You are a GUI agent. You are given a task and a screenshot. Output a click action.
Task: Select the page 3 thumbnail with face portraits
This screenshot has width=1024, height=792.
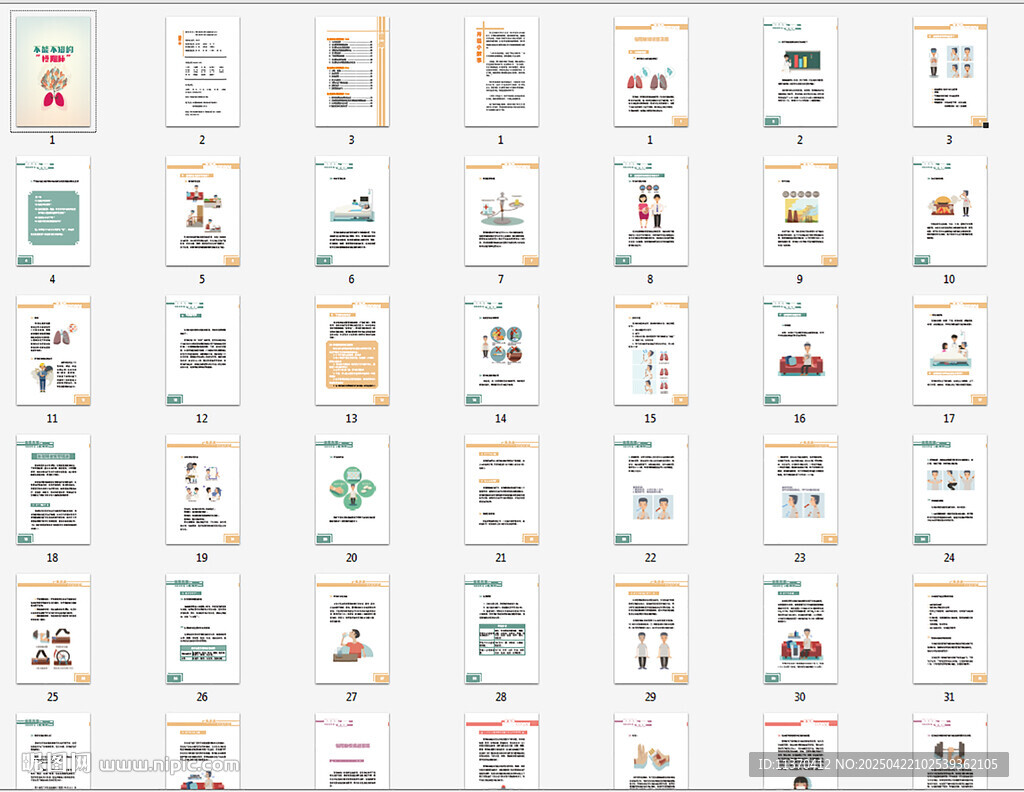(950, 71)
